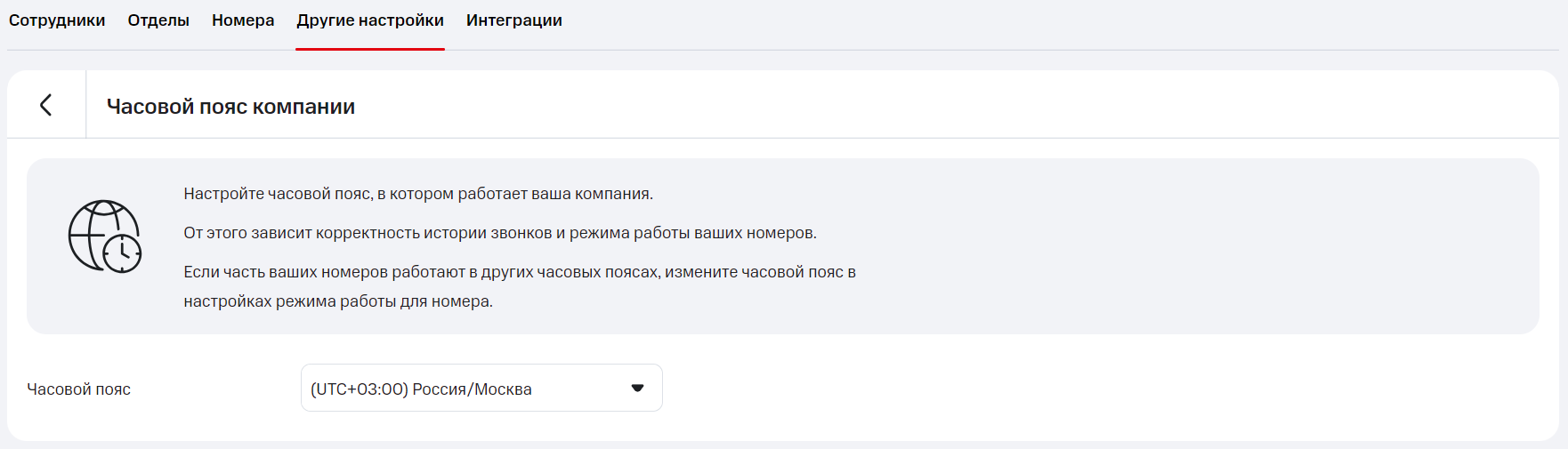Select the Другие настройки tab
Image resolution: width=1568 pixels, height=449 pixels.
point(370,20)
